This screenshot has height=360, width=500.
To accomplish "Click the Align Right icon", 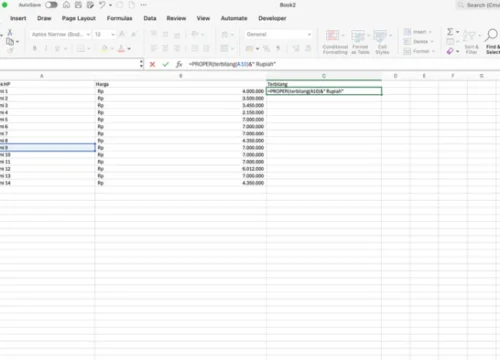I will [x=177, y=49].
